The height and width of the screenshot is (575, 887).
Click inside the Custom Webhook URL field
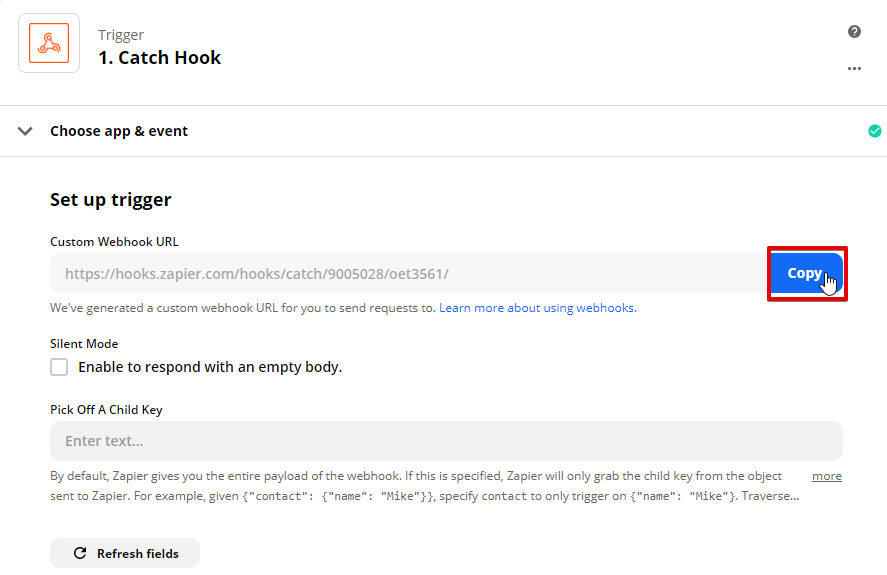(x=408, y=273)
